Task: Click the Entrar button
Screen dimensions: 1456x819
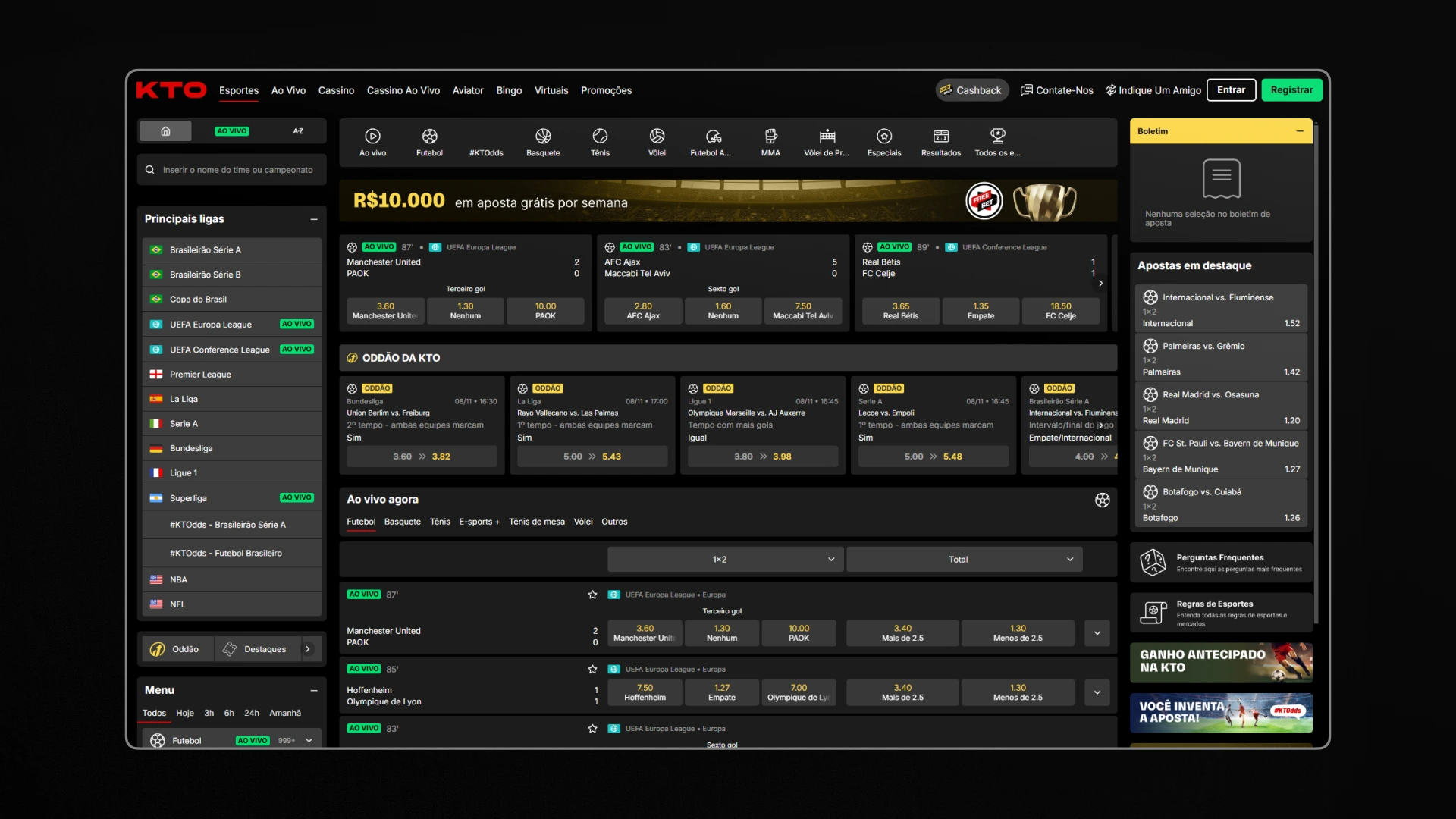Action: point(1231,90)
